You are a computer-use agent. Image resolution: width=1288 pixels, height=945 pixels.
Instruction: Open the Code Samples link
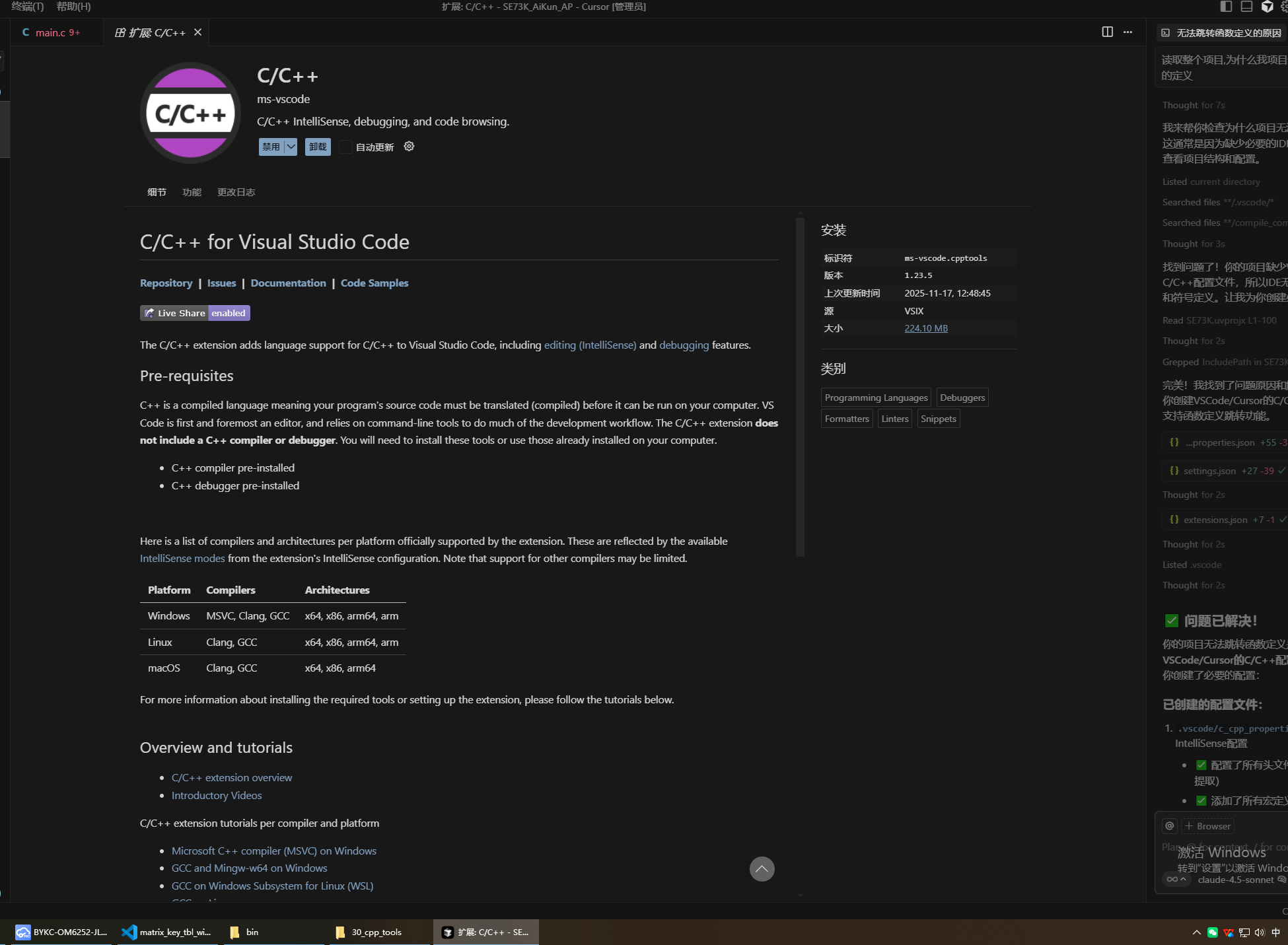click(375, 283)
